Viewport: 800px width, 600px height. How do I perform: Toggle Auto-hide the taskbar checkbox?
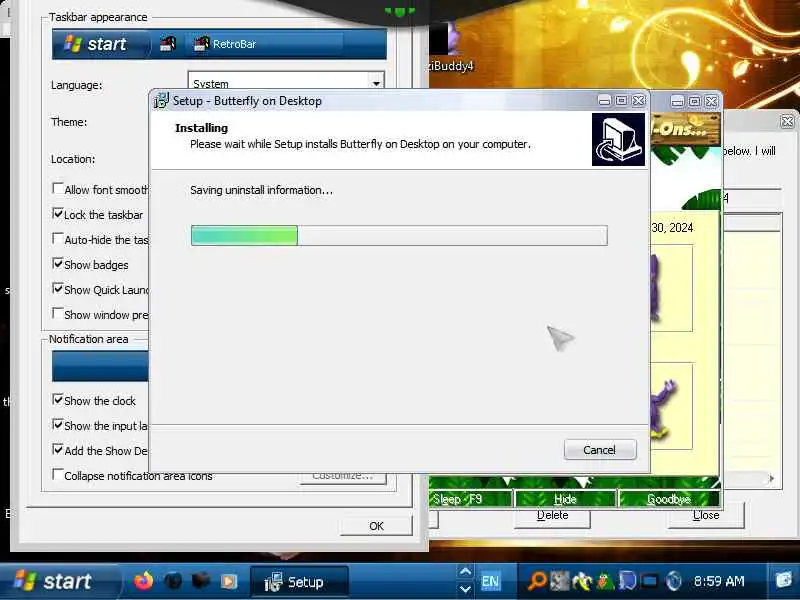(x=58, y=238)
